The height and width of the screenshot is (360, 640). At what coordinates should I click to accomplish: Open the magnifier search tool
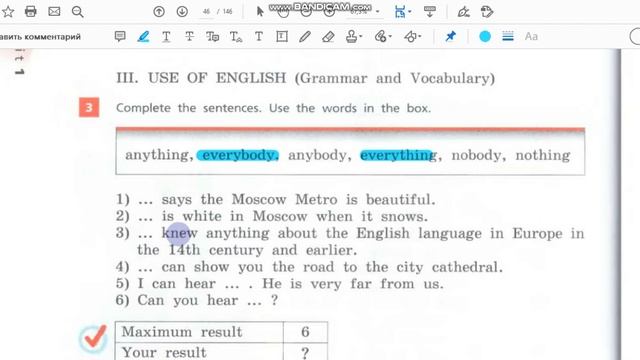pos(78,12)
